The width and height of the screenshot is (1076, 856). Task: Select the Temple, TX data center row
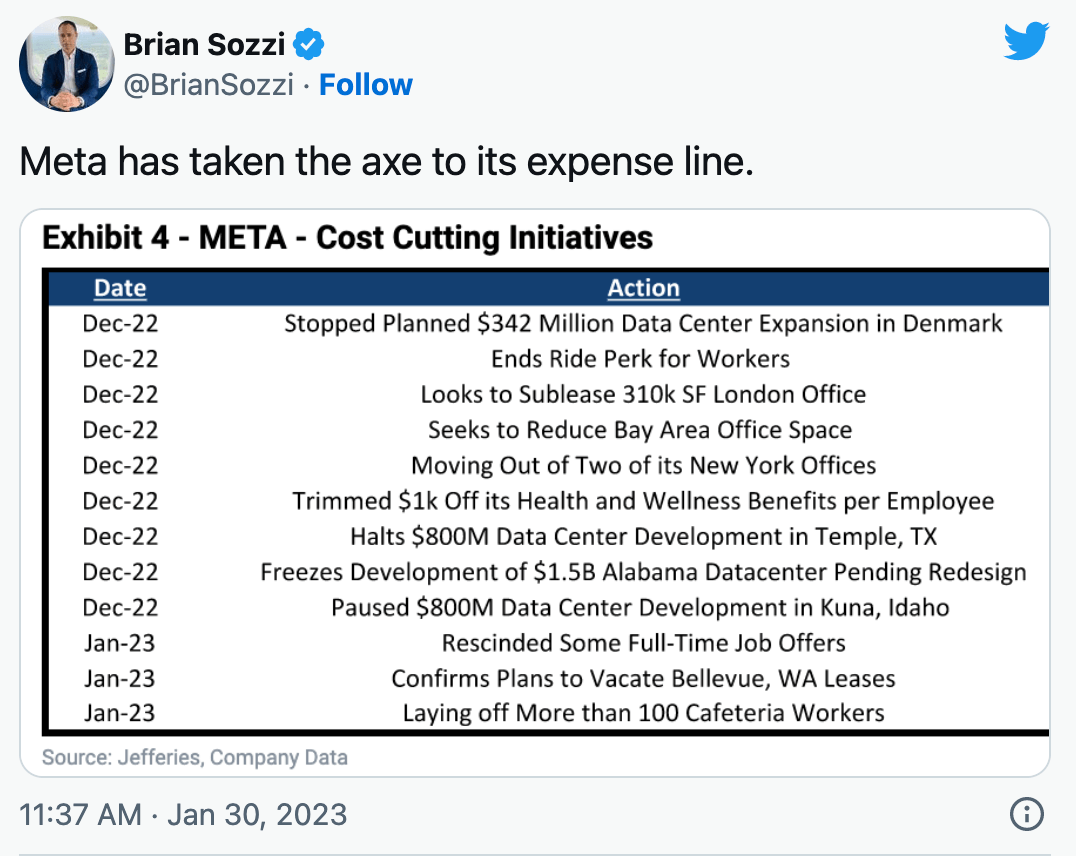[x=548, y=537]
